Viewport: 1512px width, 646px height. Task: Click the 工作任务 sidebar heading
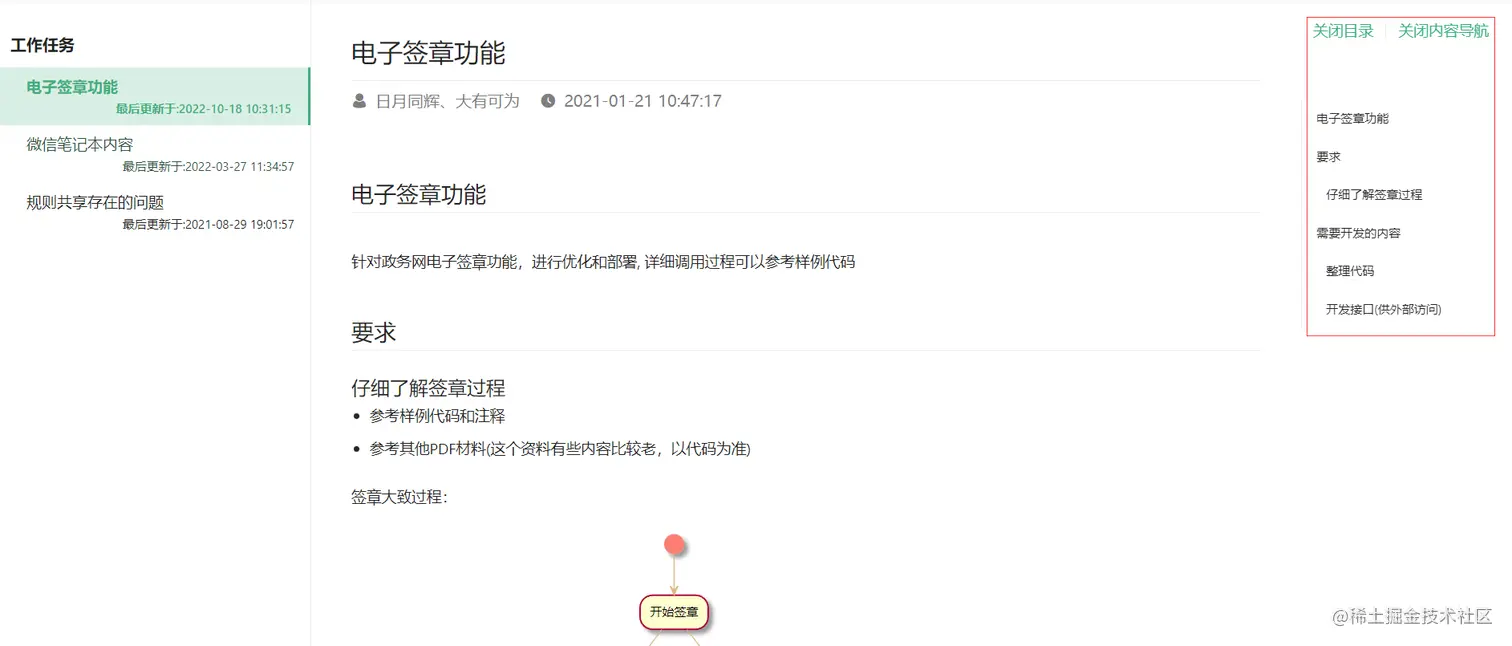(42, 45)
